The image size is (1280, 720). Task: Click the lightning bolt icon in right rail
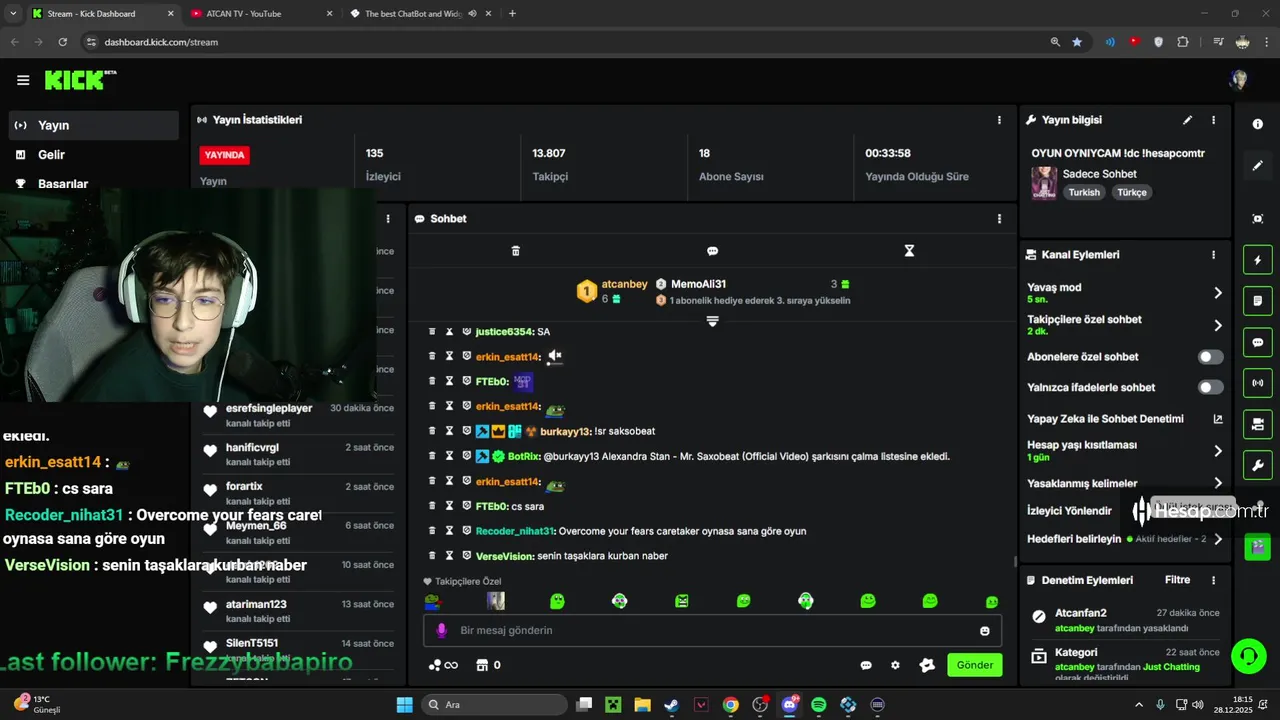click(1258, 261)
